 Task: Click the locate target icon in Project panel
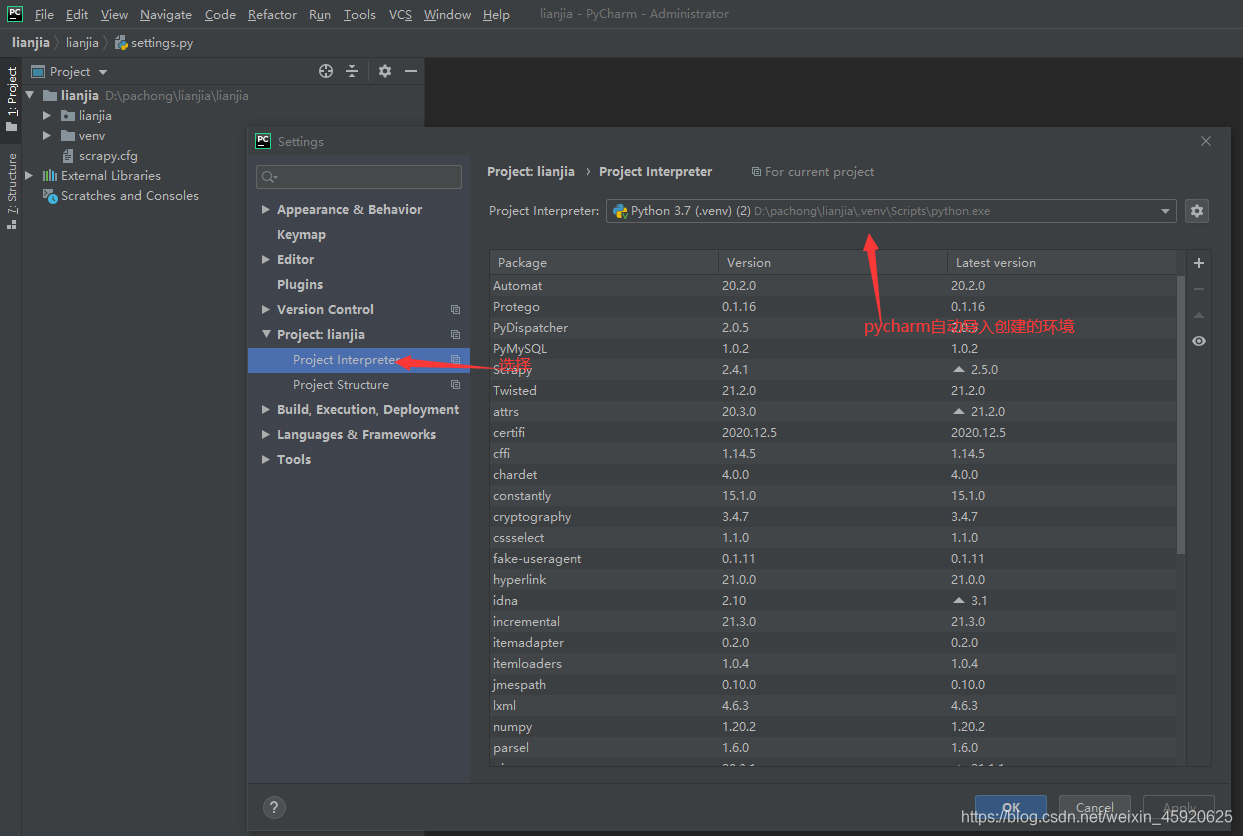pos(325,71)
